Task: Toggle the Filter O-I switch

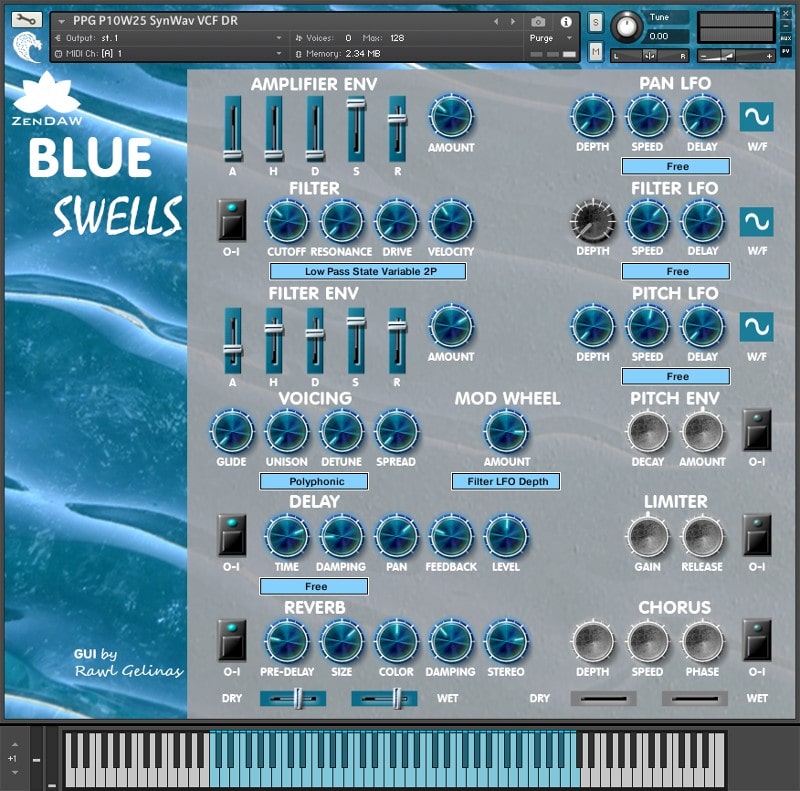Action: click(232, 220)
